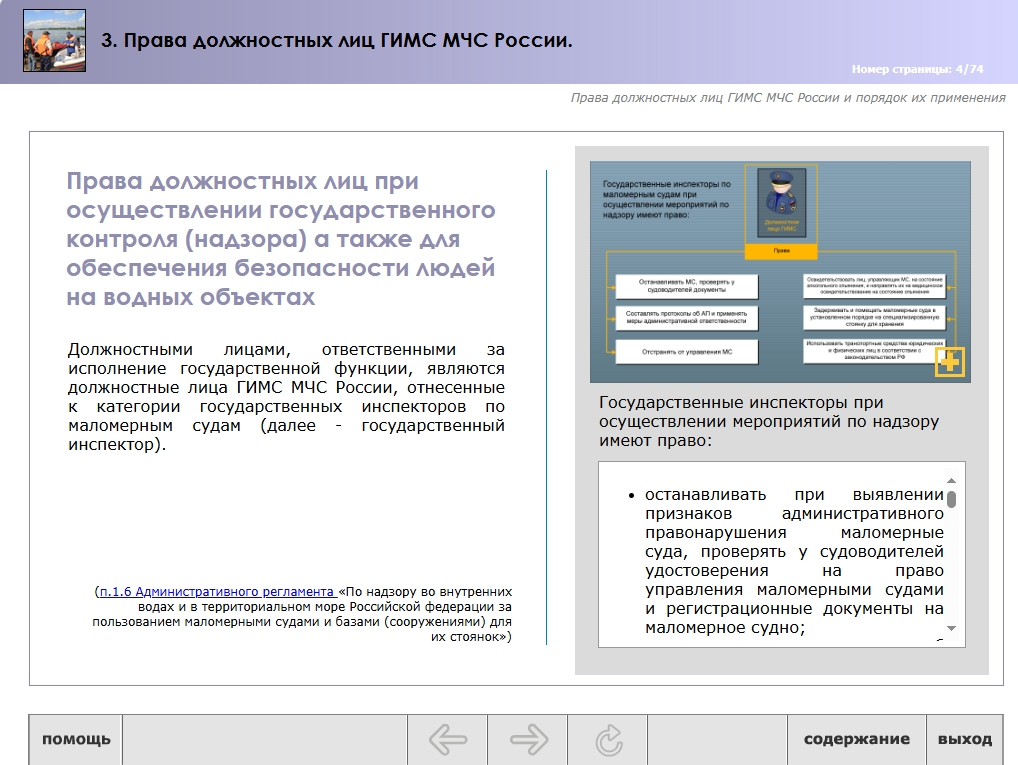Click the scrollbar thumb in rights list
This screenshot has height=765, width=1018.
coord(951,499)
